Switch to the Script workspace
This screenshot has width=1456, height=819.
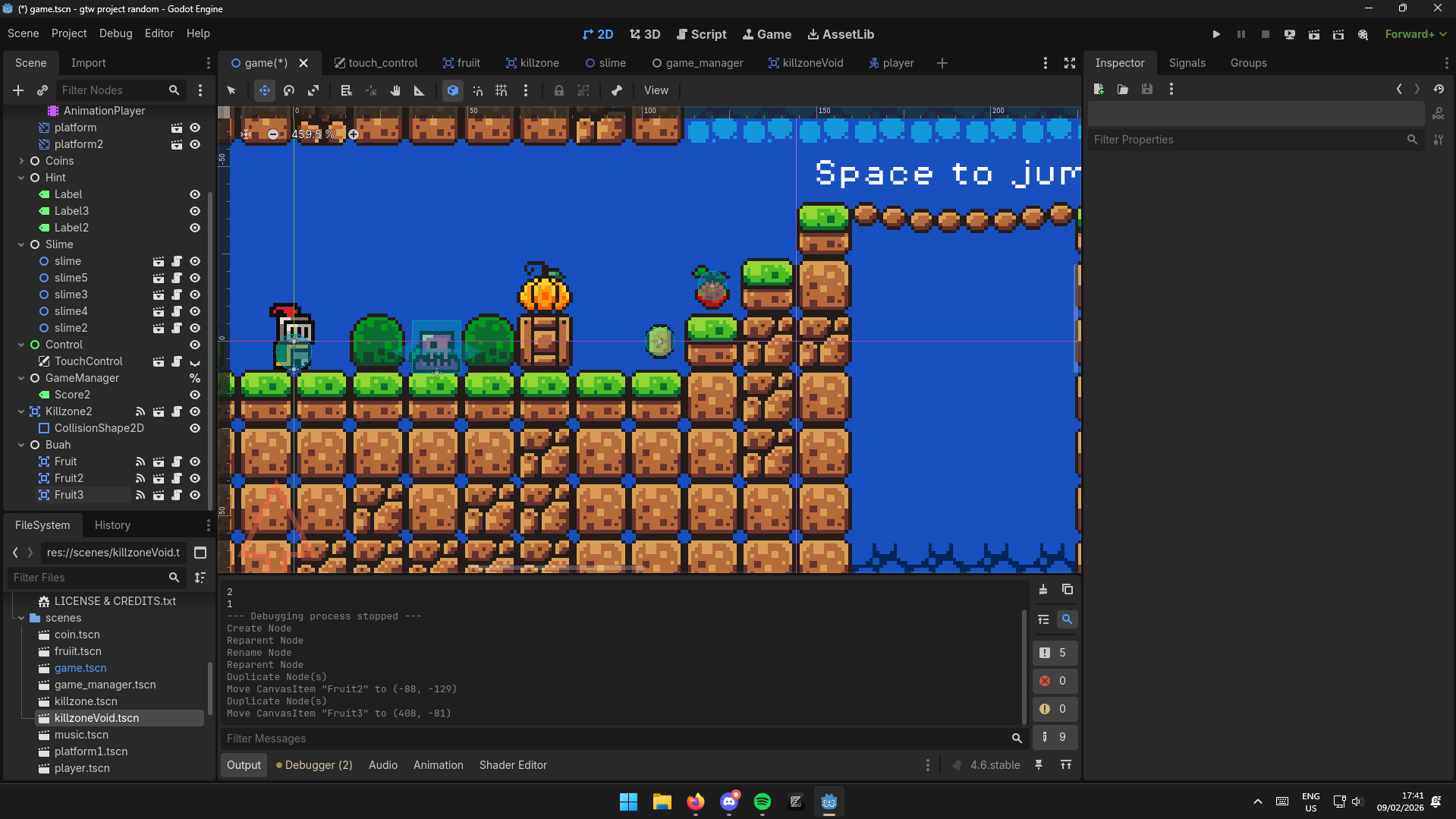(701, 34)
